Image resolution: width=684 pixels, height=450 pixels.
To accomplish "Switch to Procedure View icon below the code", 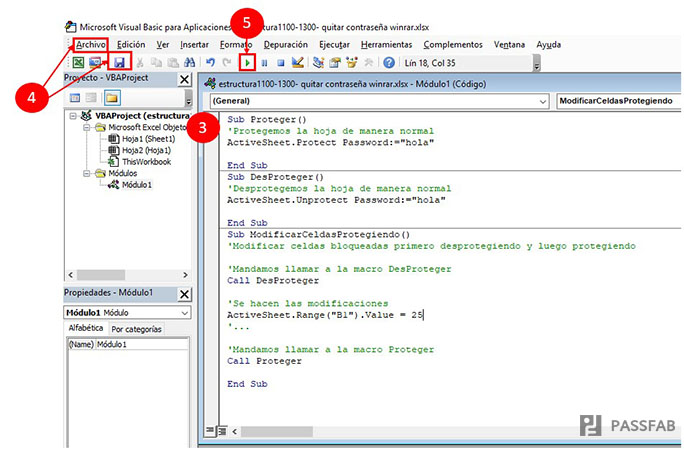I will (x=210, y=431).
